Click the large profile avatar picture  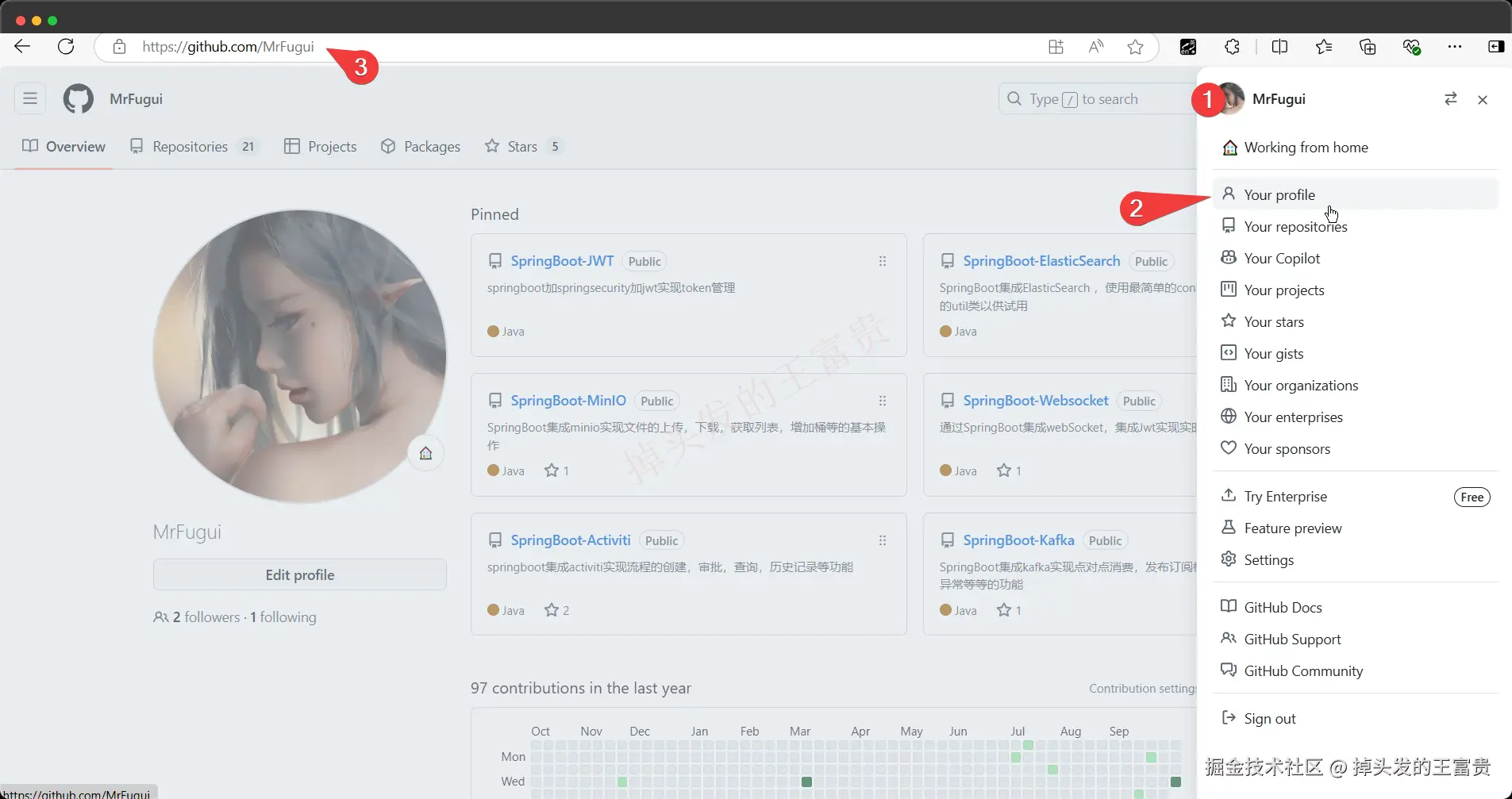coord(299,356)
